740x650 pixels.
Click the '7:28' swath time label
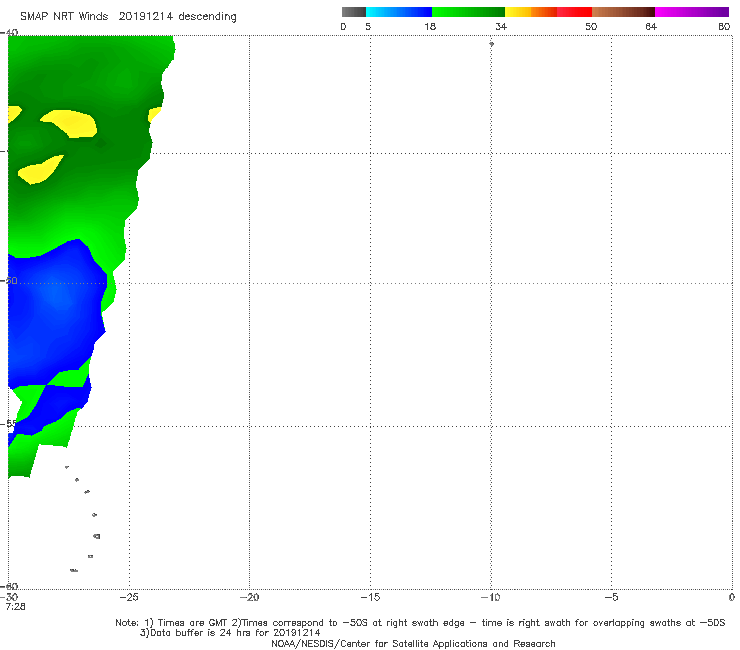16,607
